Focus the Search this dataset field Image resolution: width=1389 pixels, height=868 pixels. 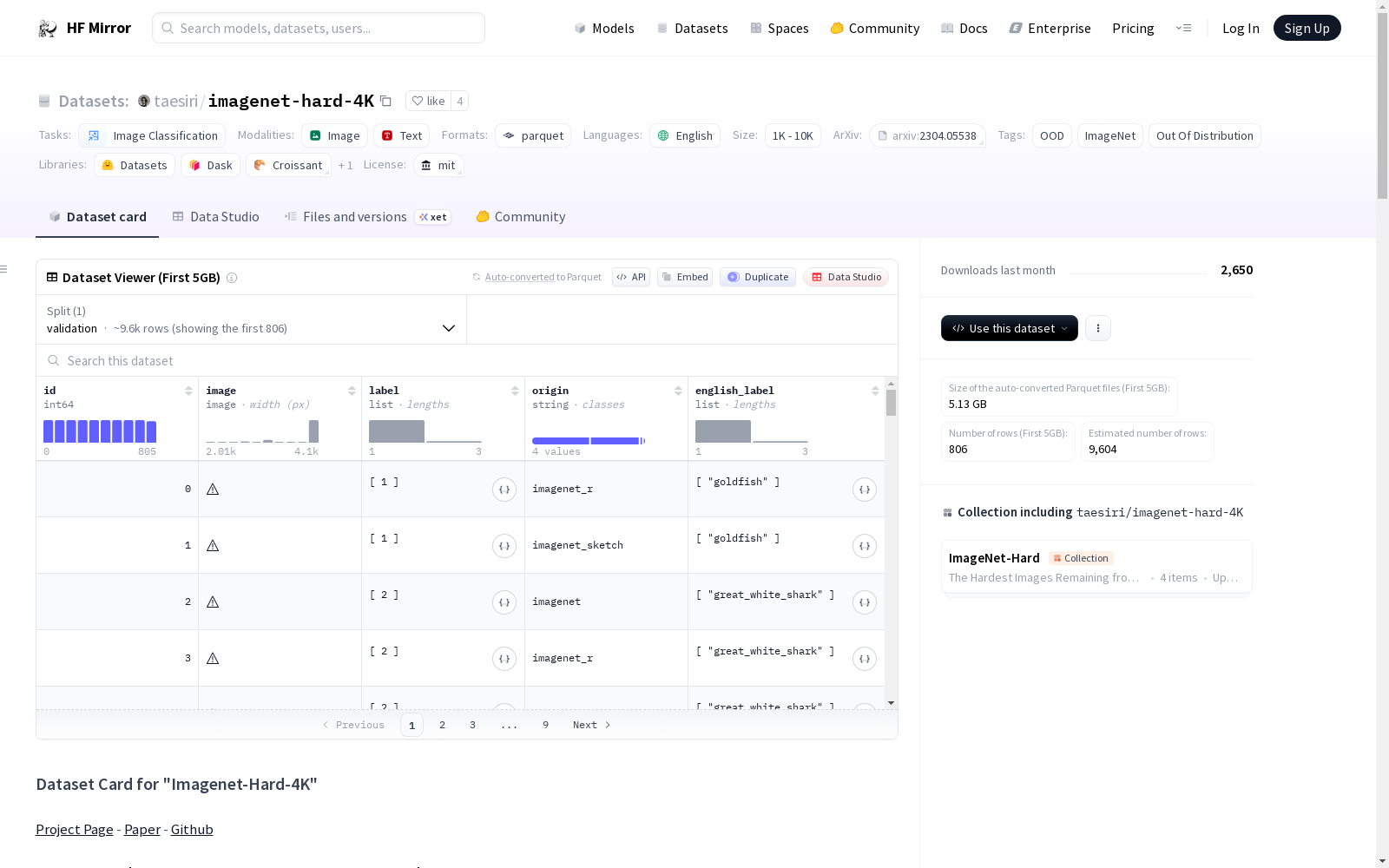point(467,361)
